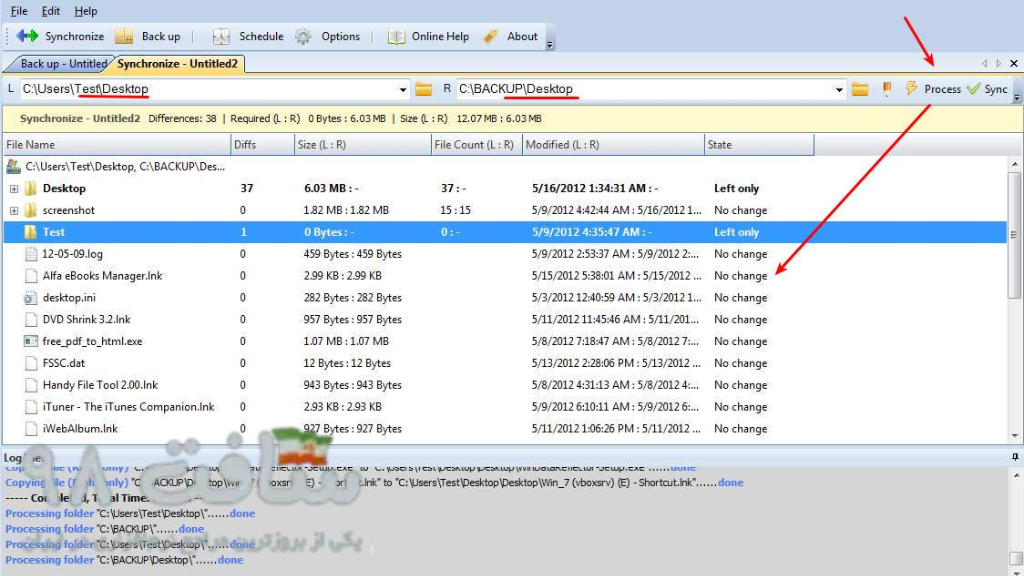
Task: Click the Back up toolbar button
Action: tap(148, 37)
